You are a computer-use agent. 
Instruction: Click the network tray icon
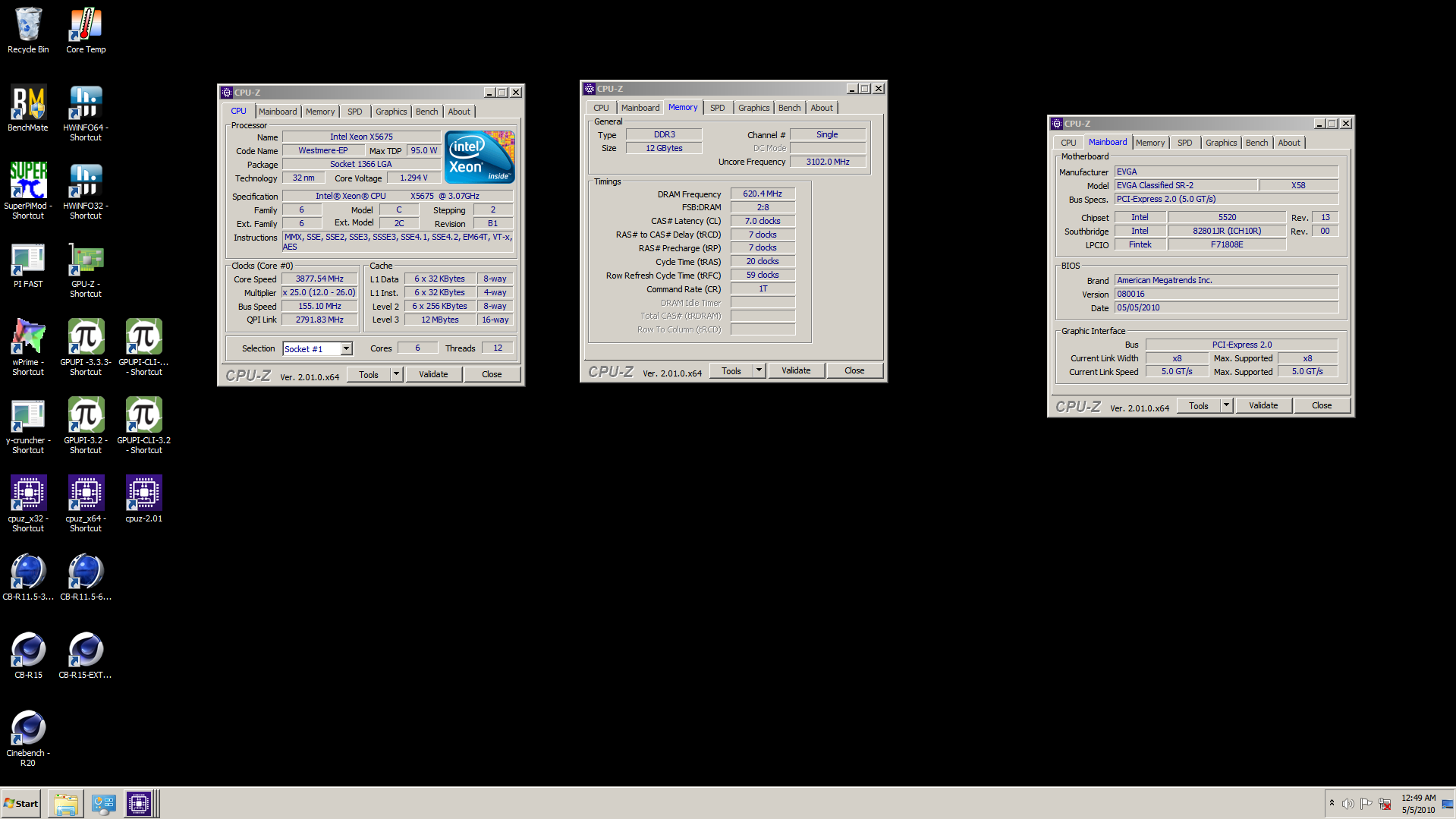point(1385,804)
